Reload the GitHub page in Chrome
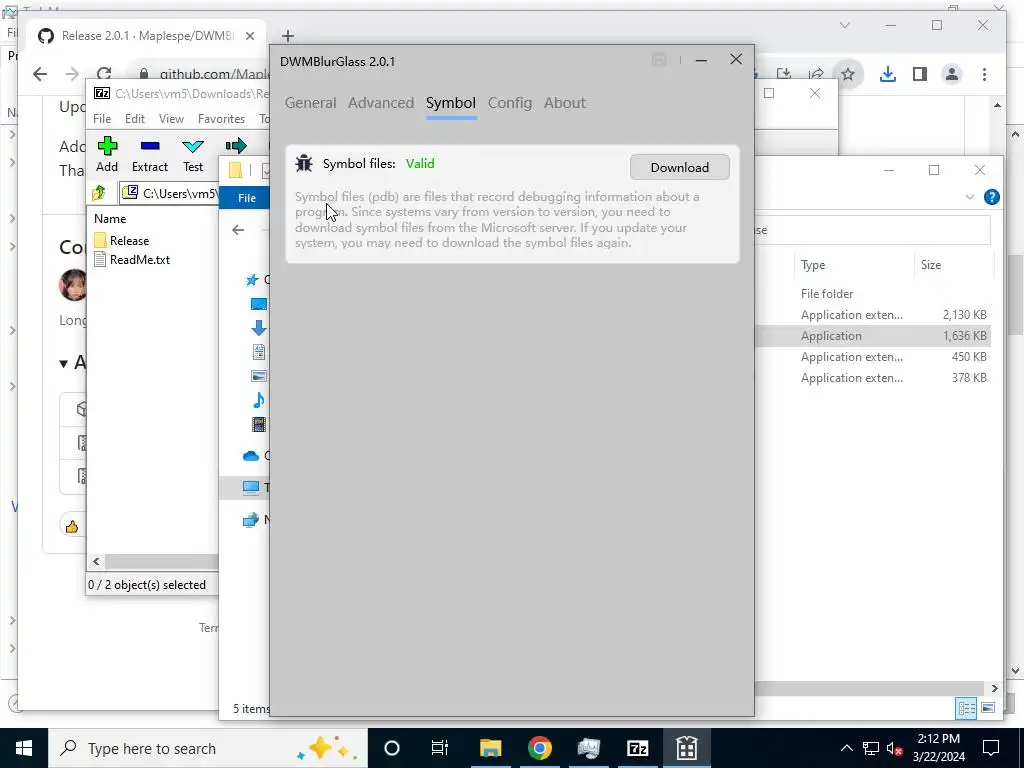Viewport: 1024px width, 768px height. click(104, 74)
